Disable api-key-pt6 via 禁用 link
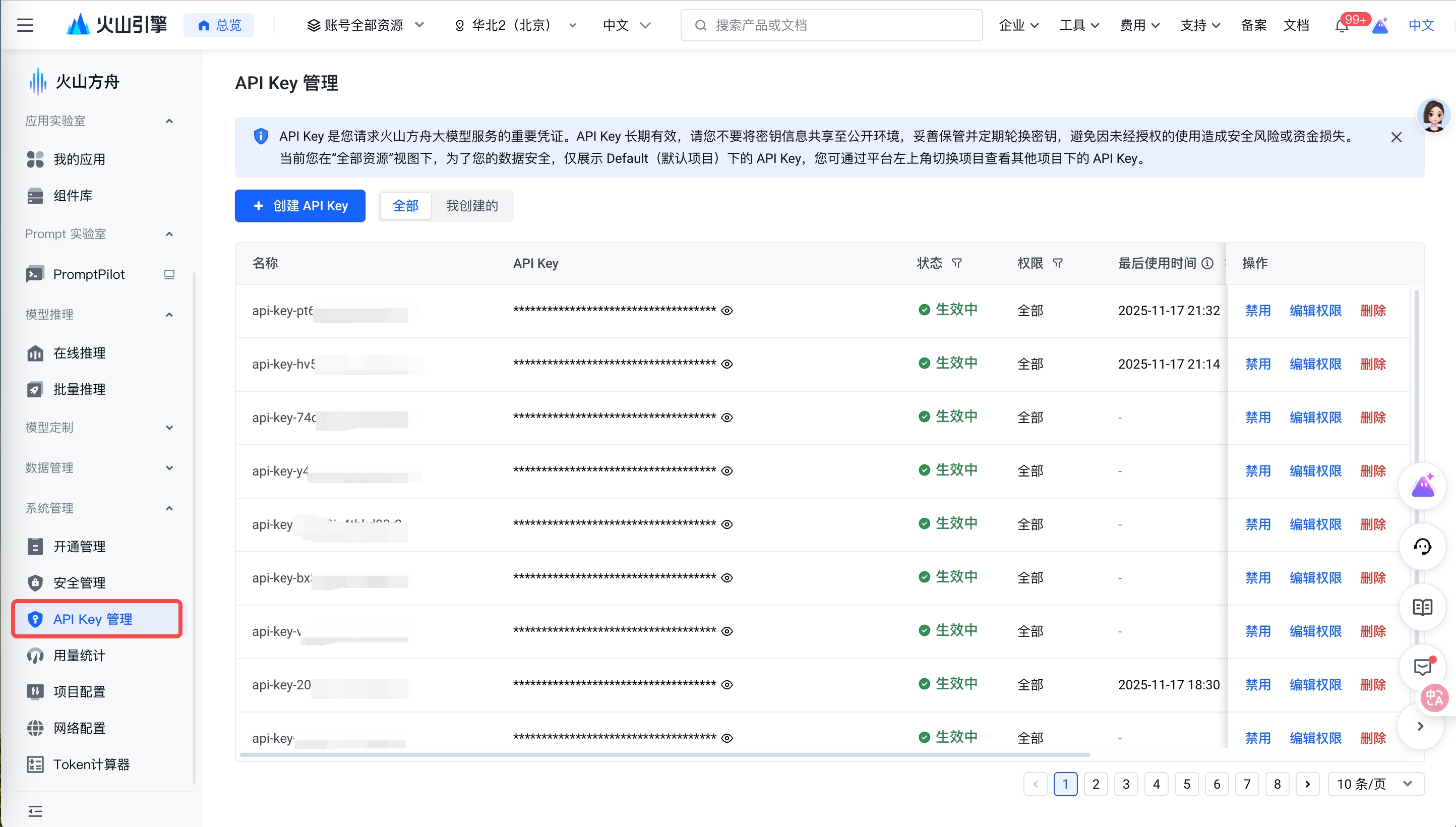 pos(1258,311)
